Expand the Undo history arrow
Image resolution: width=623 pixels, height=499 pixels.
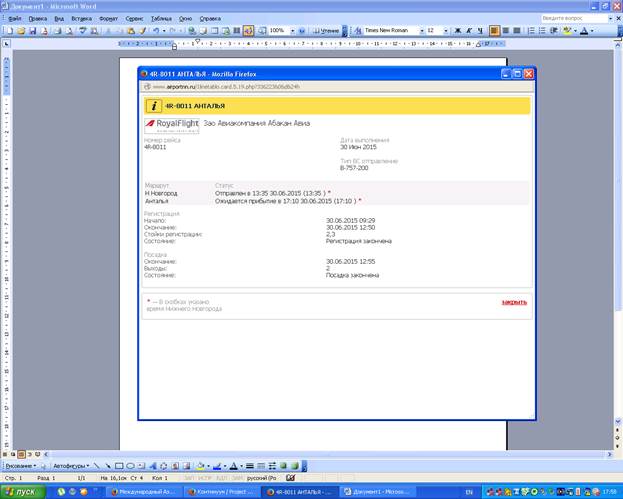point(164,31)
